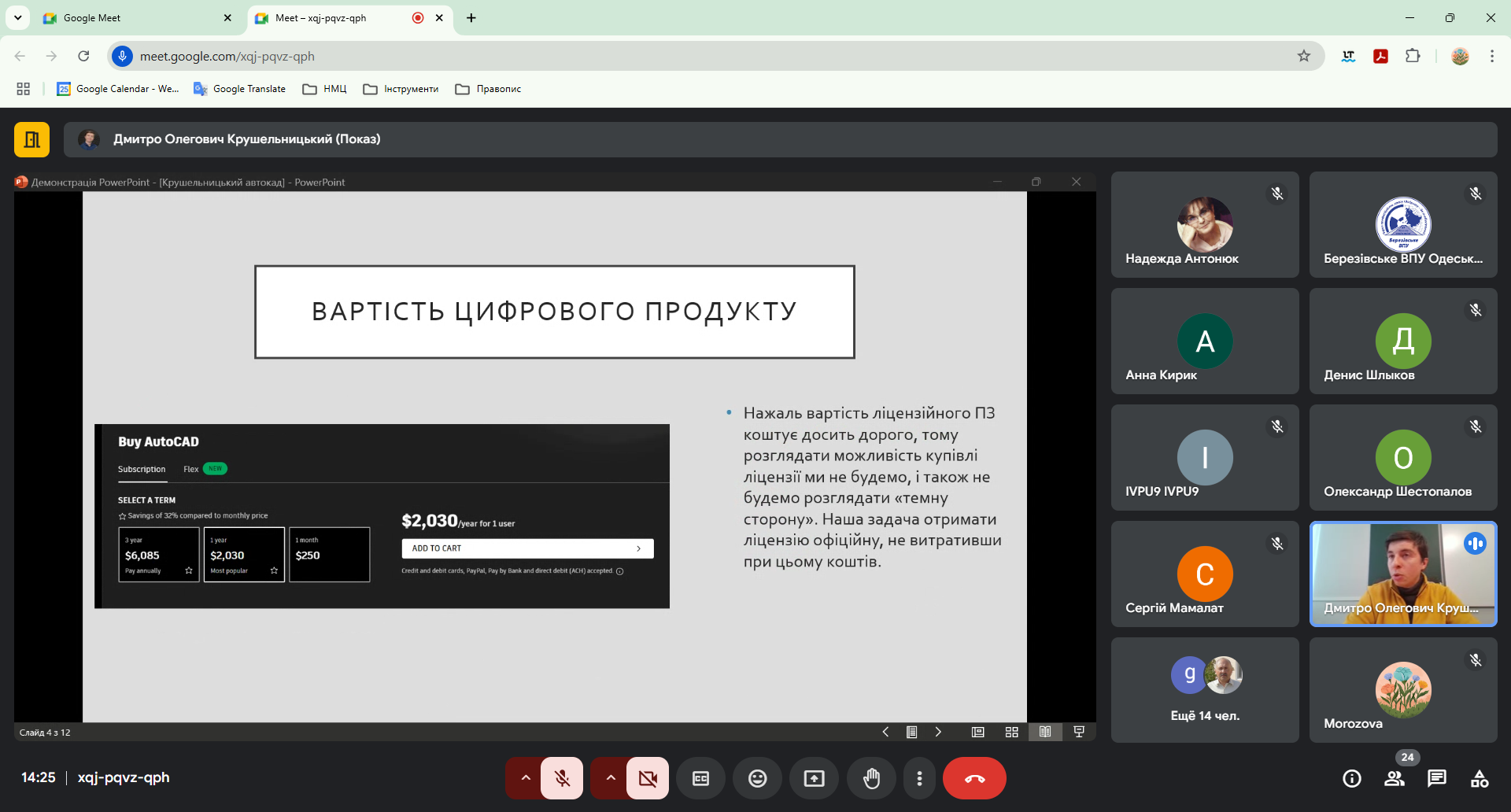Image resolution: width=1511 pixels, height=812 pixels.
Task: Click the red leave call button
Action: [x=974, y=778]
